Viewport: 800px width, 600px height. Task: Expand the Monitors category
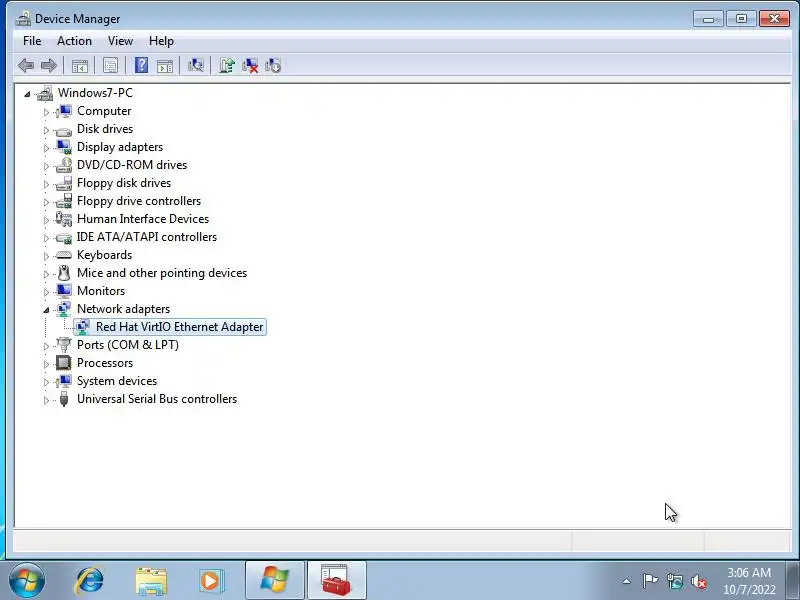tap(46, 292)
